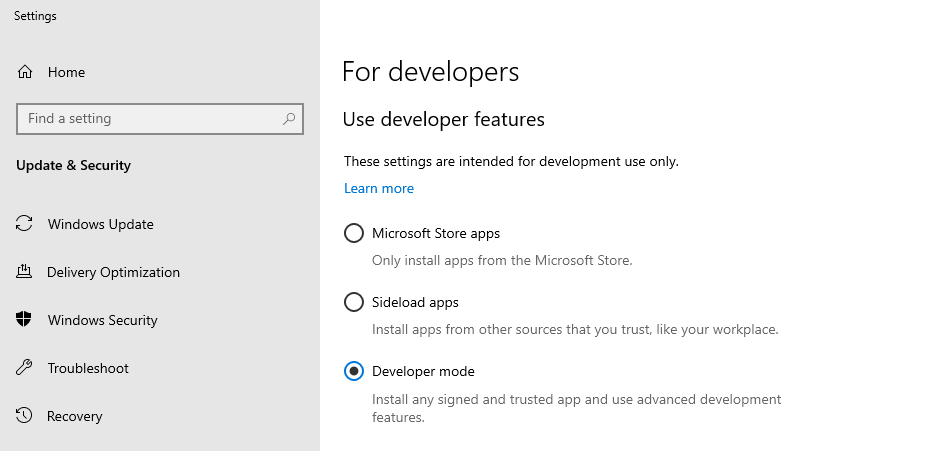
Task: Click the Windows Security shield icon
Action: (24, 319)
